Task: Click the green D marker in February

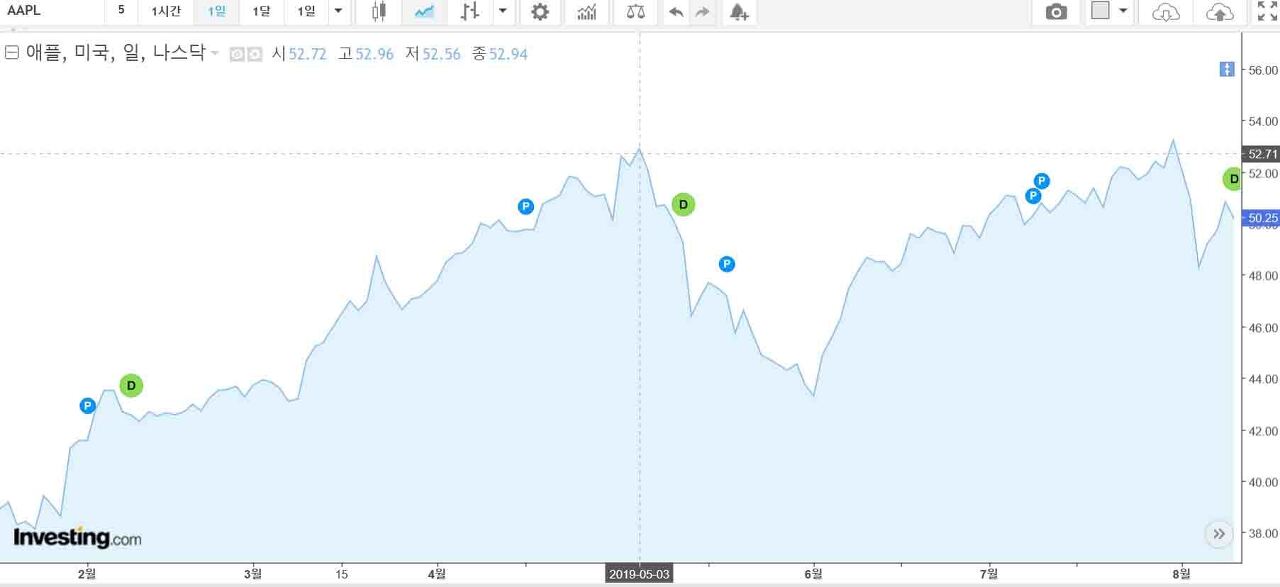Action: pyautogui.click(x=131, y=385)
